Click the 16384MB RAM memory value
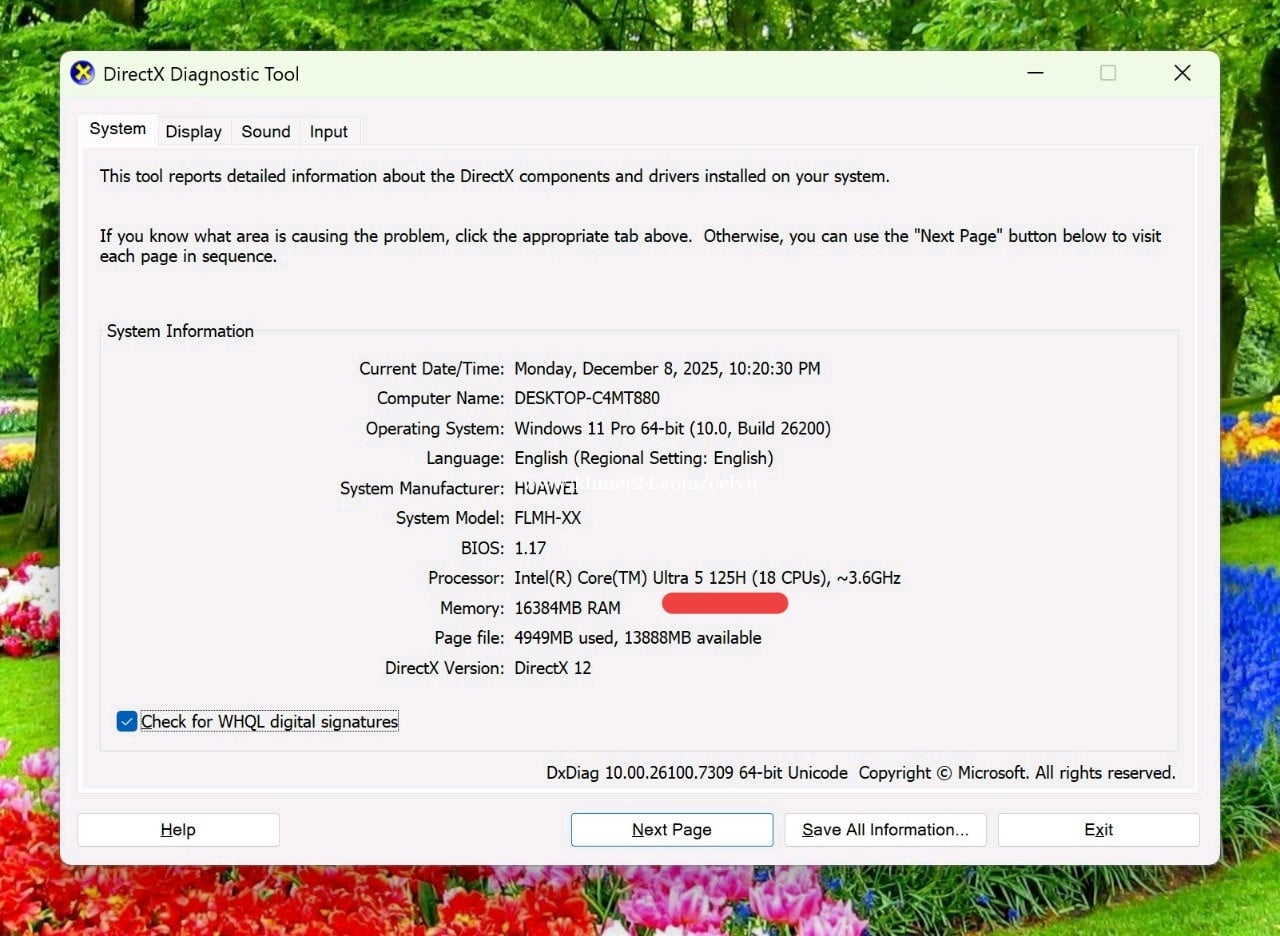Viewport: 1280px width, 936px height. pos(567,608)
